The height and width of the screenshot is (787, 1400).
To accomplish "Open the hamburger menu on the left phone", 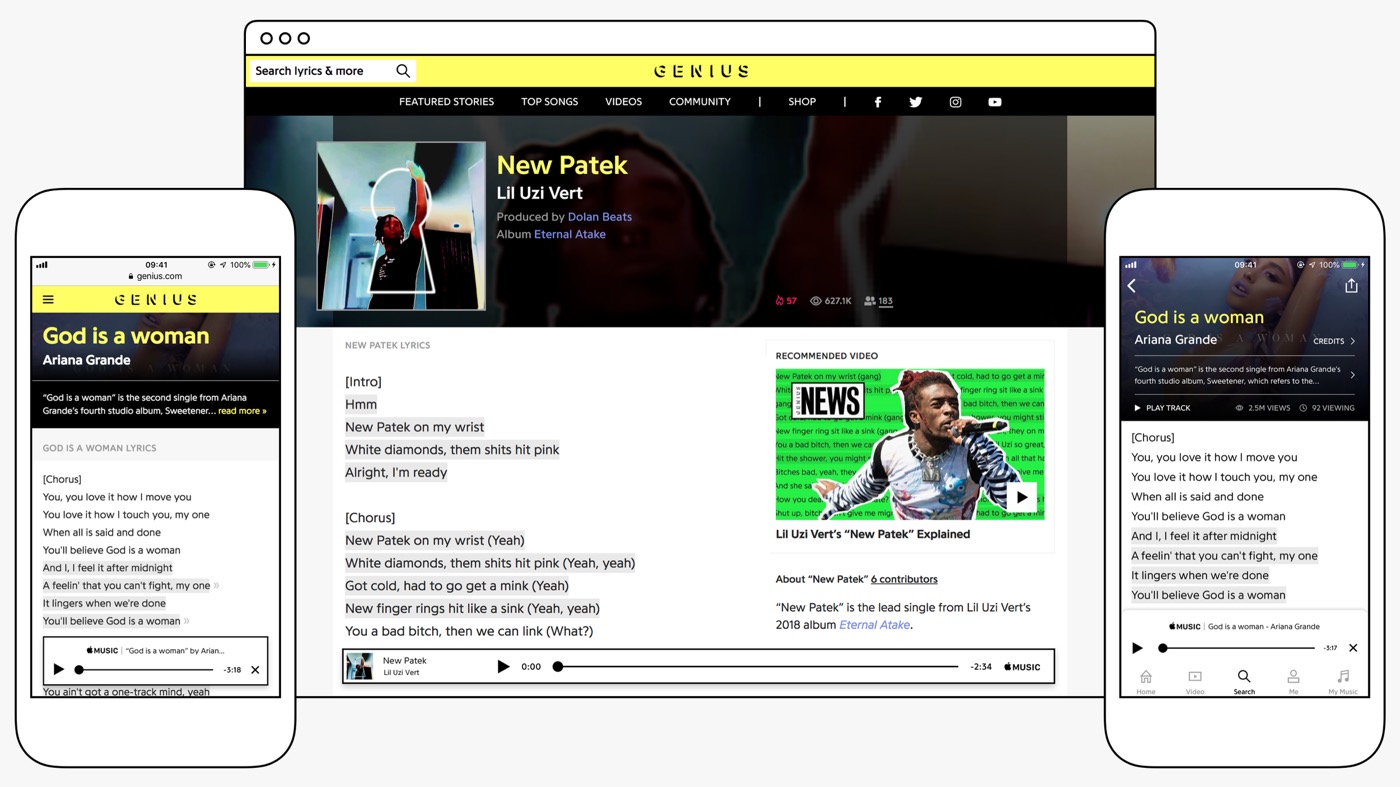I will (48, 299).
